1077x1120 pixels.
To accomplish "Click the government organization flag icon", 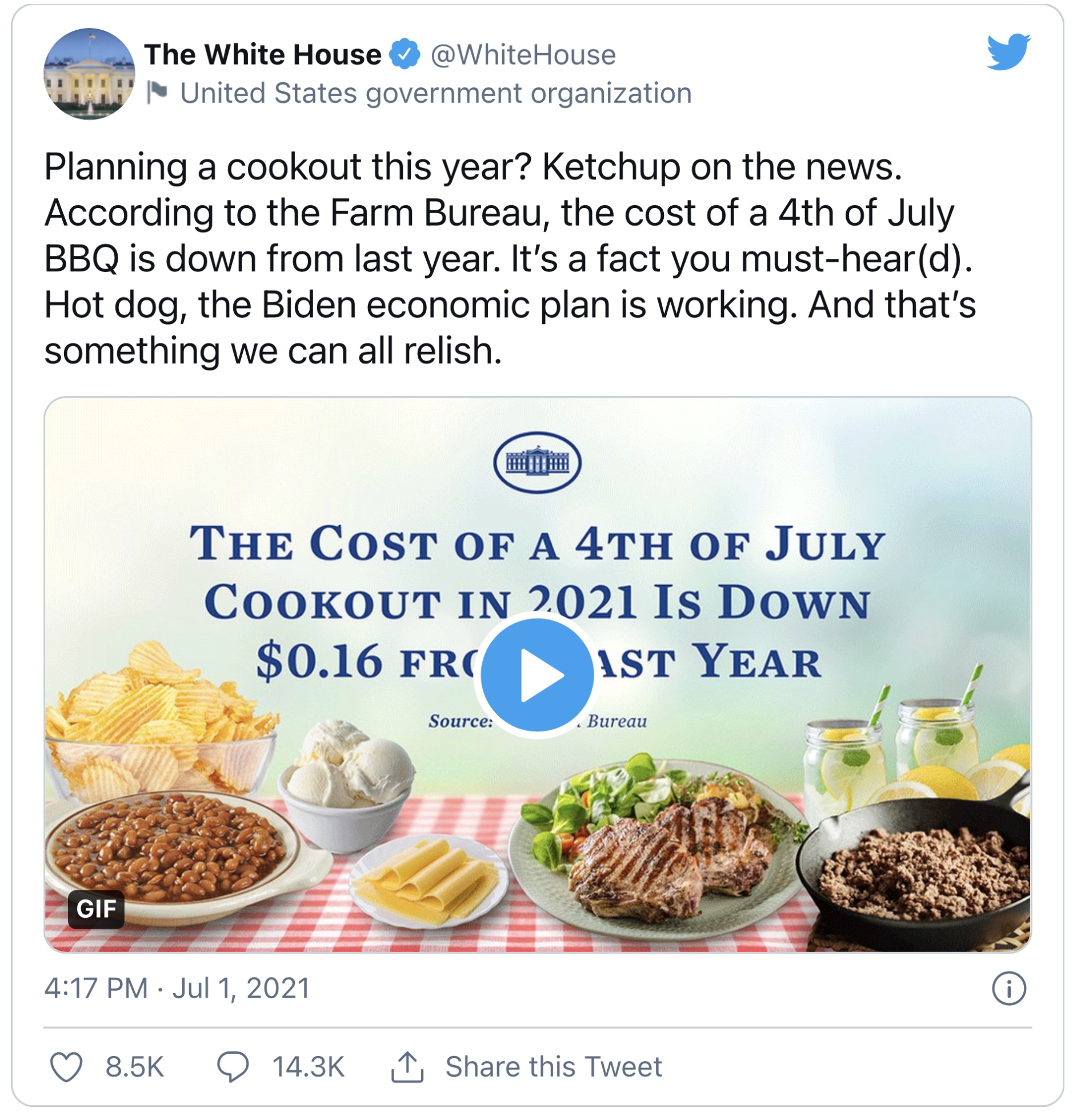I will 157,92.
